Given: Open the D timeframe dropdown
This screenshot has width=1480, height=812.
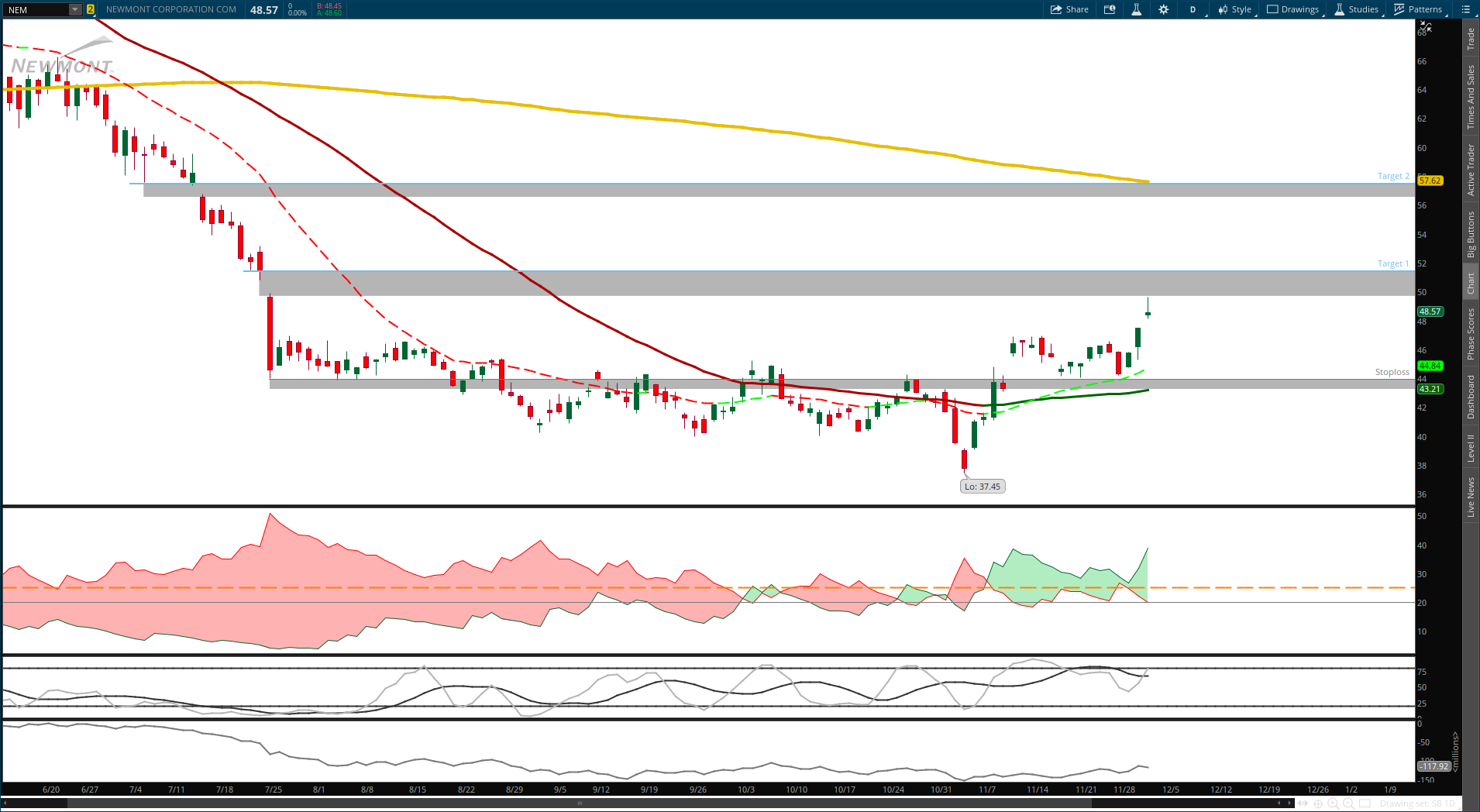Looking at the screenshot, I should (x=1193, y=9).
